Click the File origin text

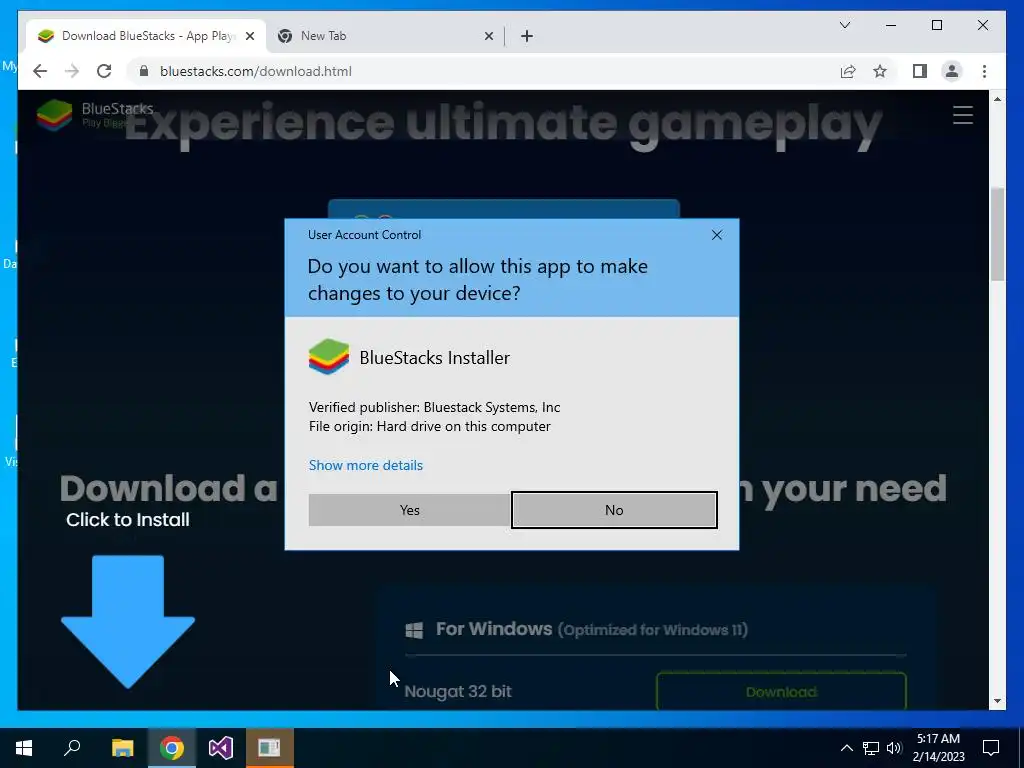tap(430, 426)
